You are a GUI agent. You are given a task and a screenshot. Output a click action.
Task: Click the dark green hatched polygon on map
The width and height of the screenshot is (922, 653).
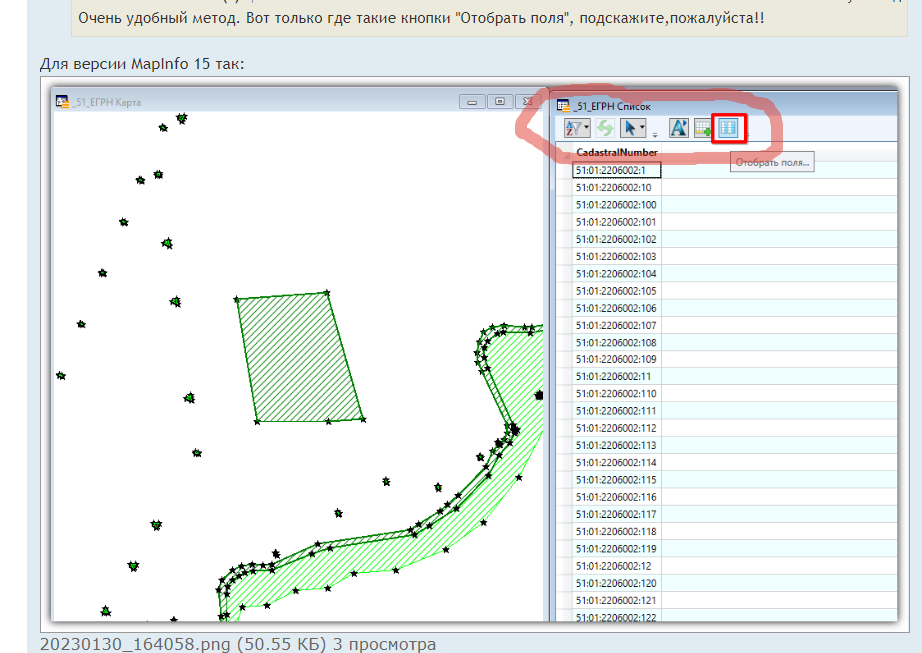tap(298, 358)
